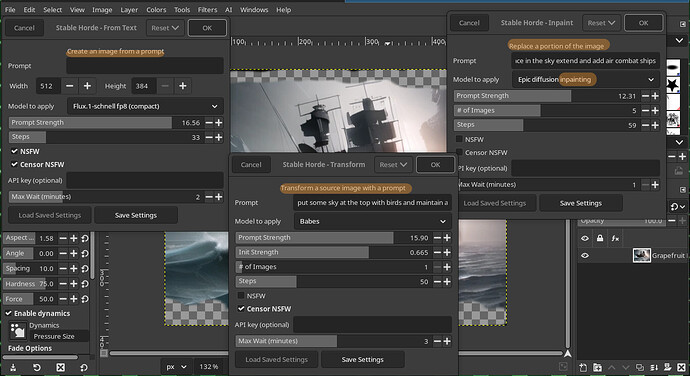The height and width of the screenshot is (376, 690).
Task: Save tool preset icon in tool options
Action: click(13, 367)
